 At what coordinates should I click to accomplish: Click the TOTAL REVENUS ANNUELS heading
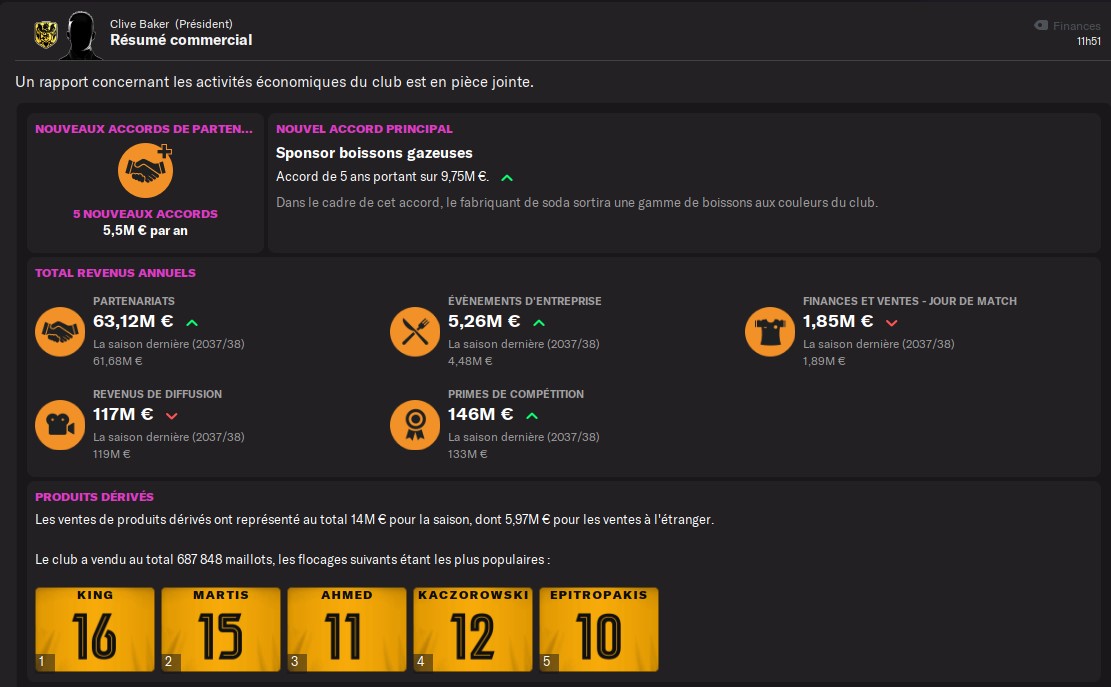[115, 273]
